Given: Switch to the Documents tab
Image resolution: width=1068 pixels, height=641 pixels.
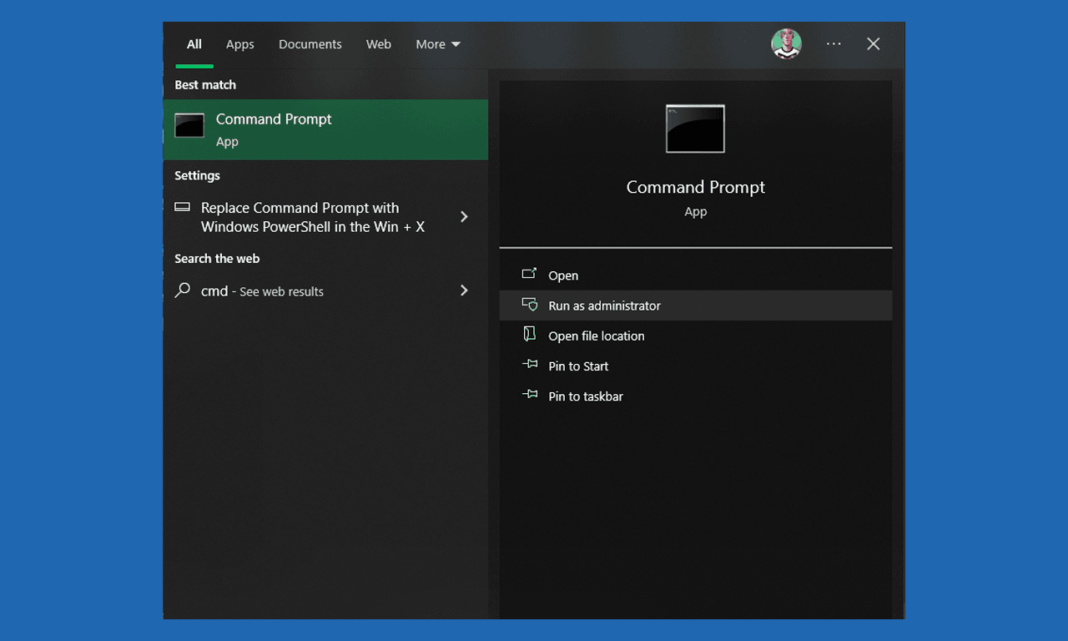Looking at the screenshot, I should [x=310, y=44].
